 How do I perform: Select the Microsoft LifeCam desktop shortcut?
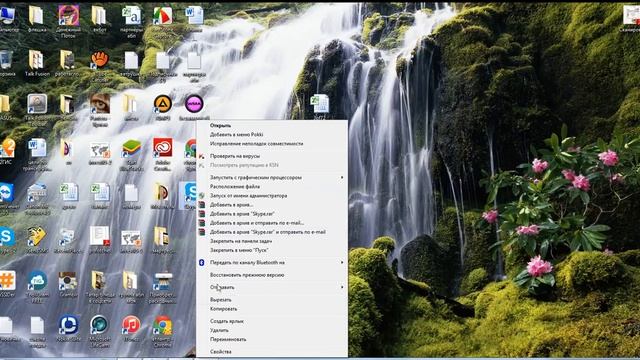[99, 325]
